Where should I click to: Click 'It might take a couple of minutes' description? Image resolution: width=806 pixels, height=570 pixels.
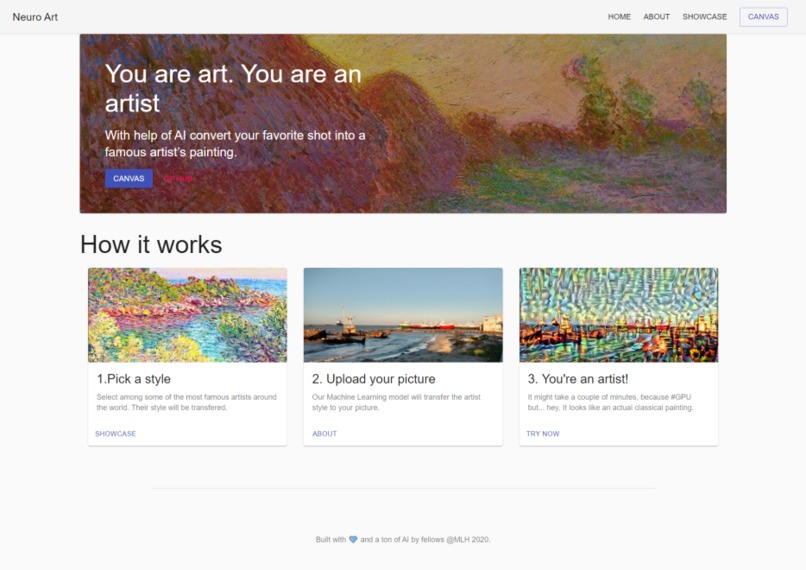click(610, 402)
